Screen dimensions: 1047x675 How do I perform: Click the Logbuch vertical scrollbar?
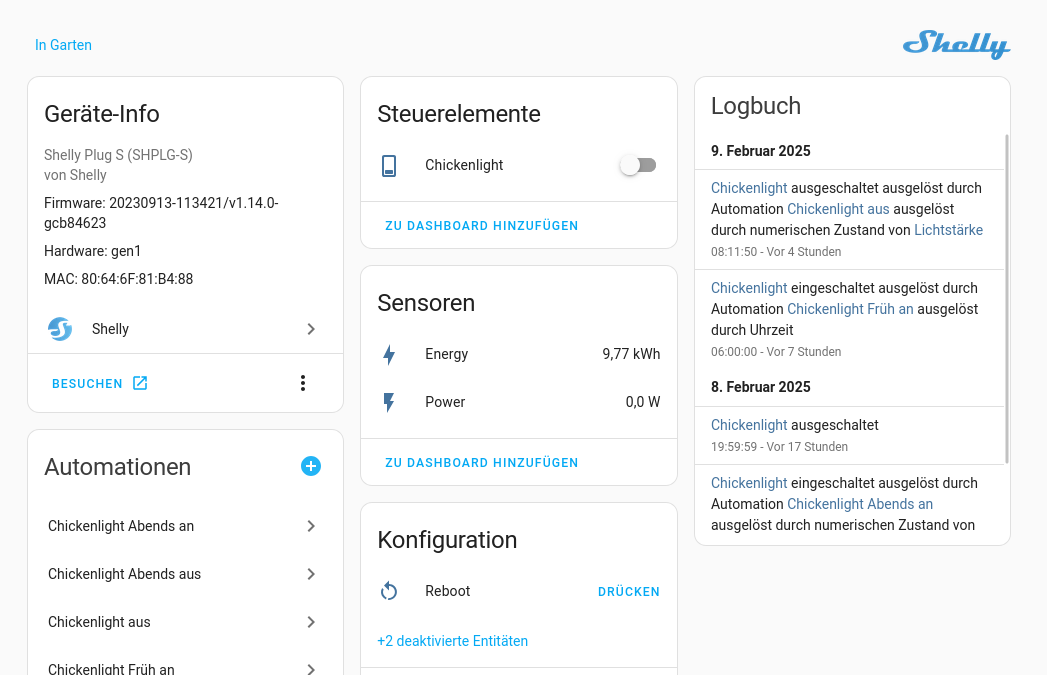(x=1006, y=300)
